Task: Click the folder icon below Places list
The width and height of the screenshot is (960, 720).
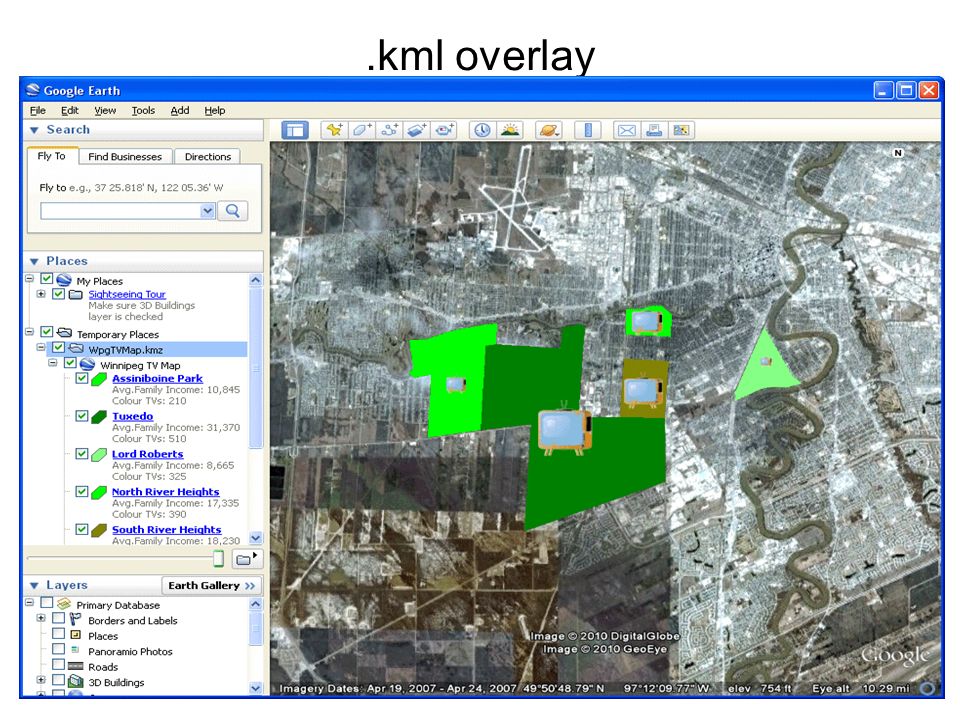Action: (247, 558)
